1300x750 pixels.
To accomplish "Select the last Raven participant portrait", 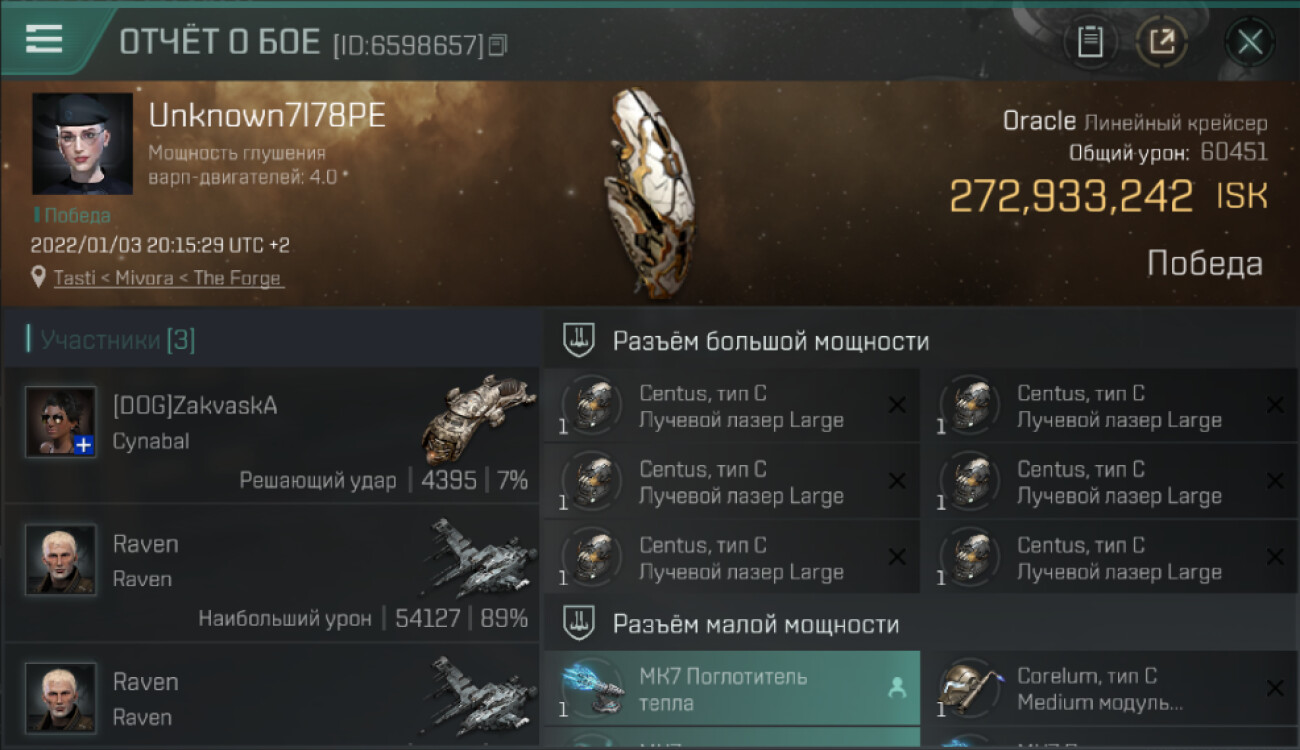I will click(x=61, y=697).
